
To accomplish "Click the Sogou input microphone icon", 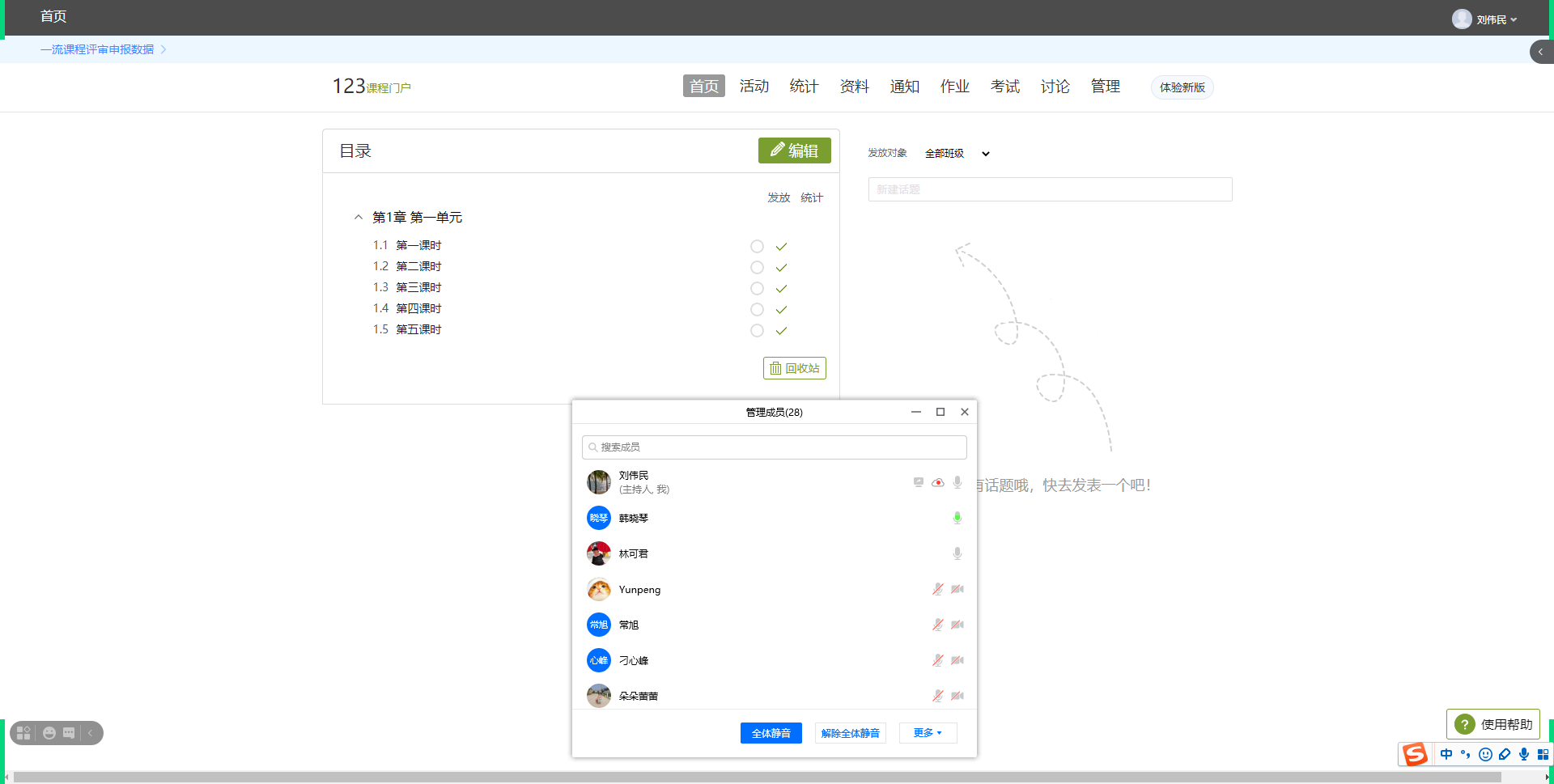I will tap(1523, 754).
